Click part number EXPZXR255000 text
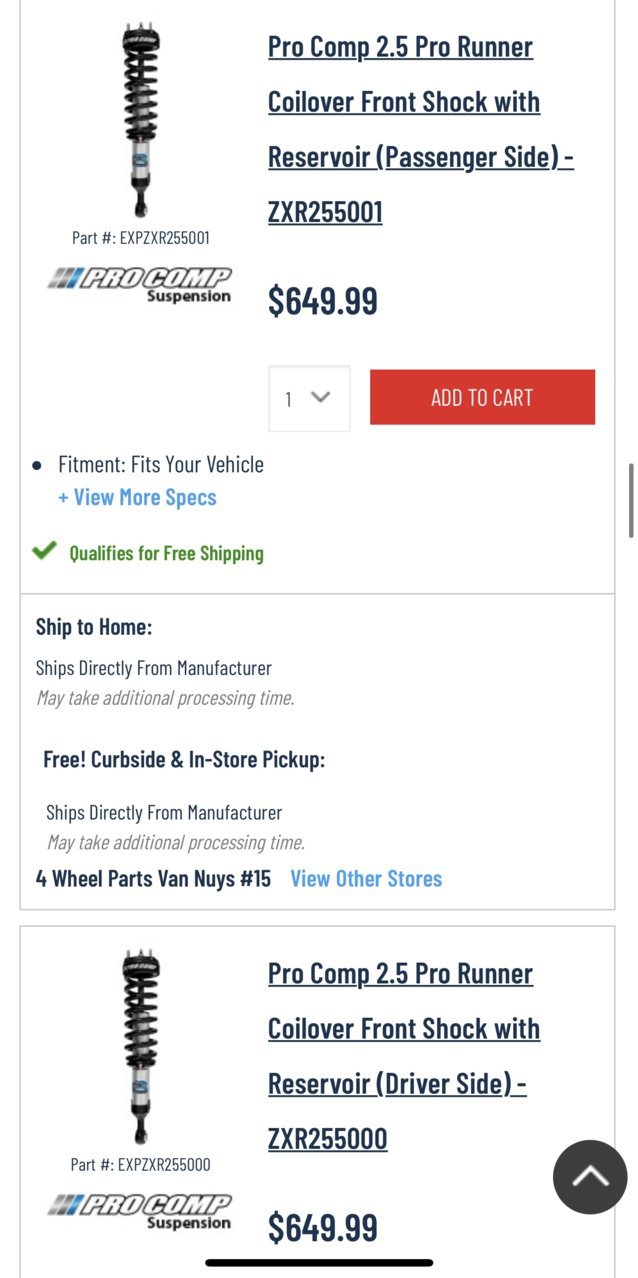 click(x=141, y=1165)
